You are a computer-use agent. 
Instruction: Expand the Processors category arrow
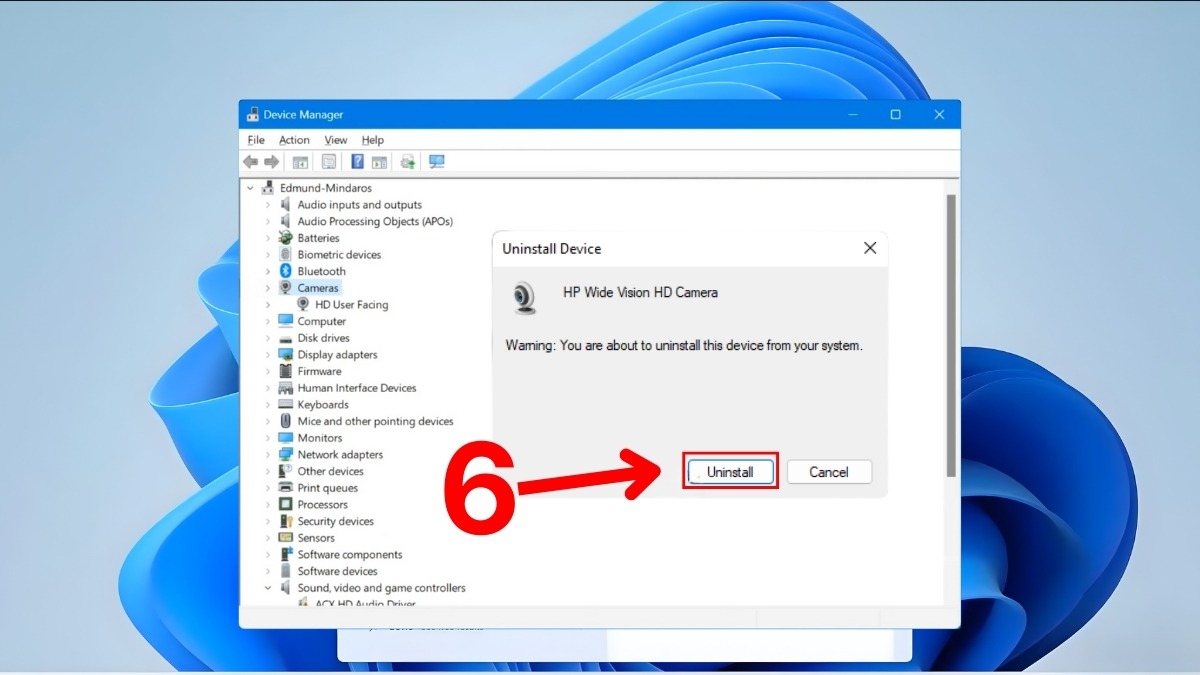268,505
